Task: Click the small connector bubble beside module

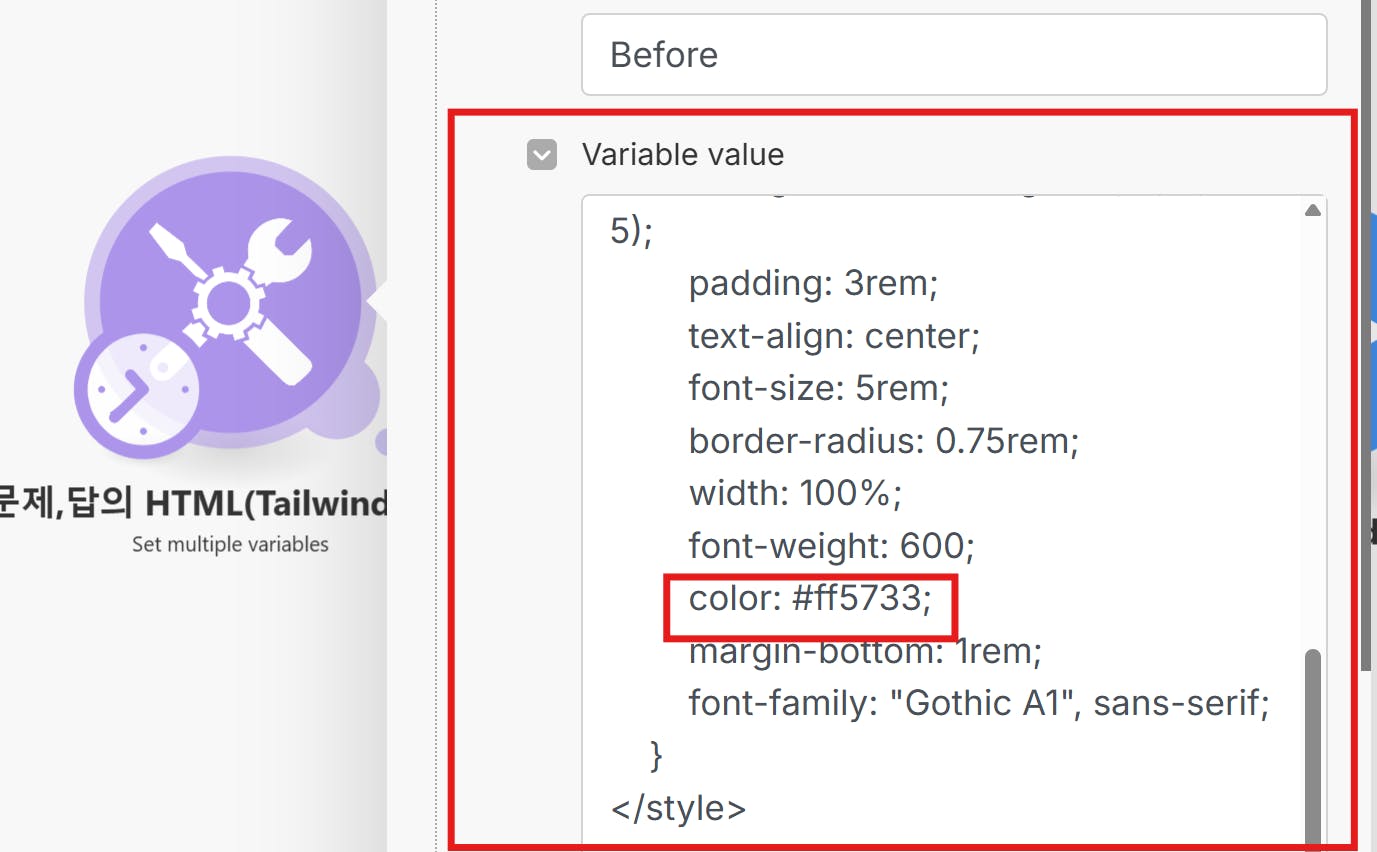Action: click(381, 441)
